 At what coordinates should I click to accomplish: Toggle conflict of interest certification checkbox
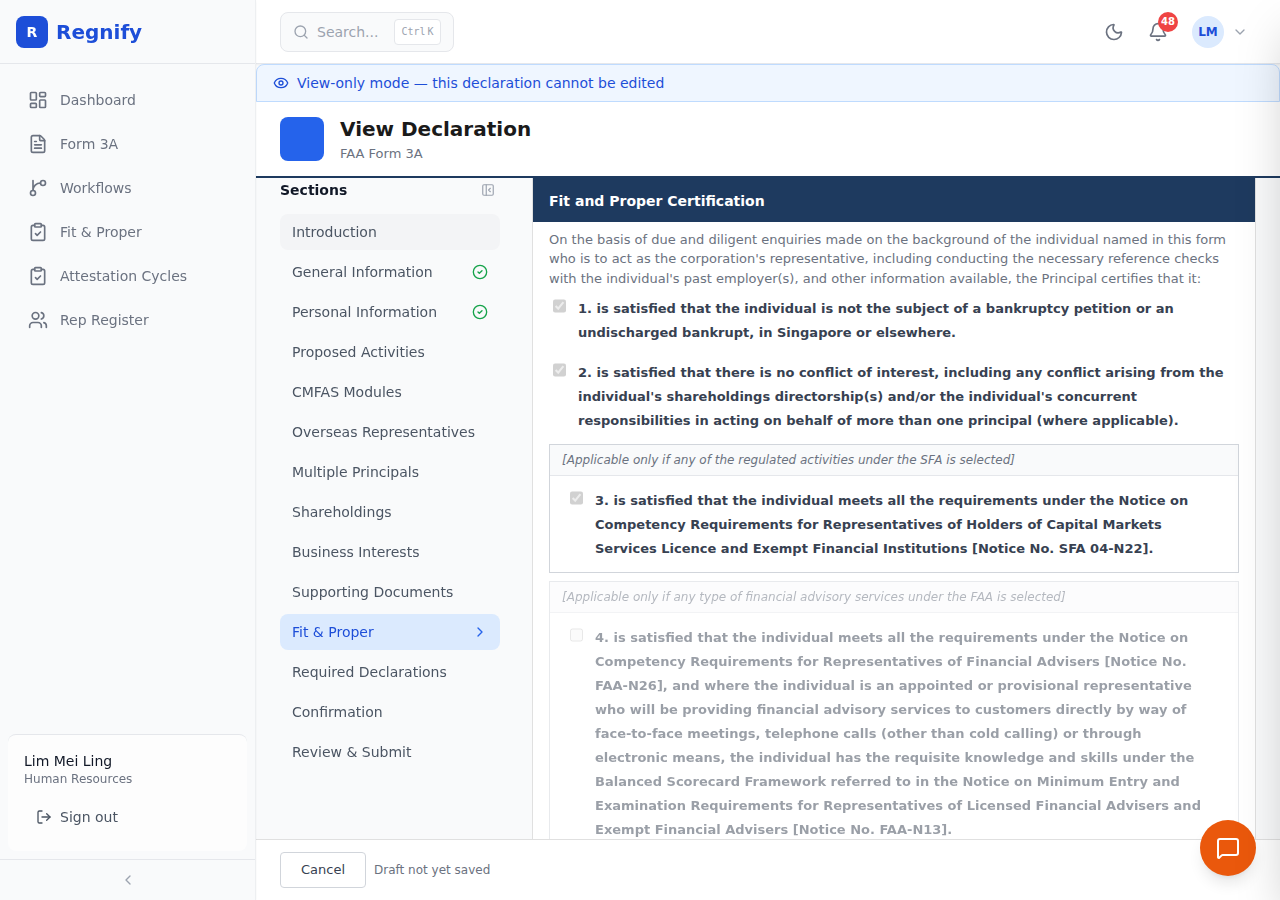click(560, 370)
